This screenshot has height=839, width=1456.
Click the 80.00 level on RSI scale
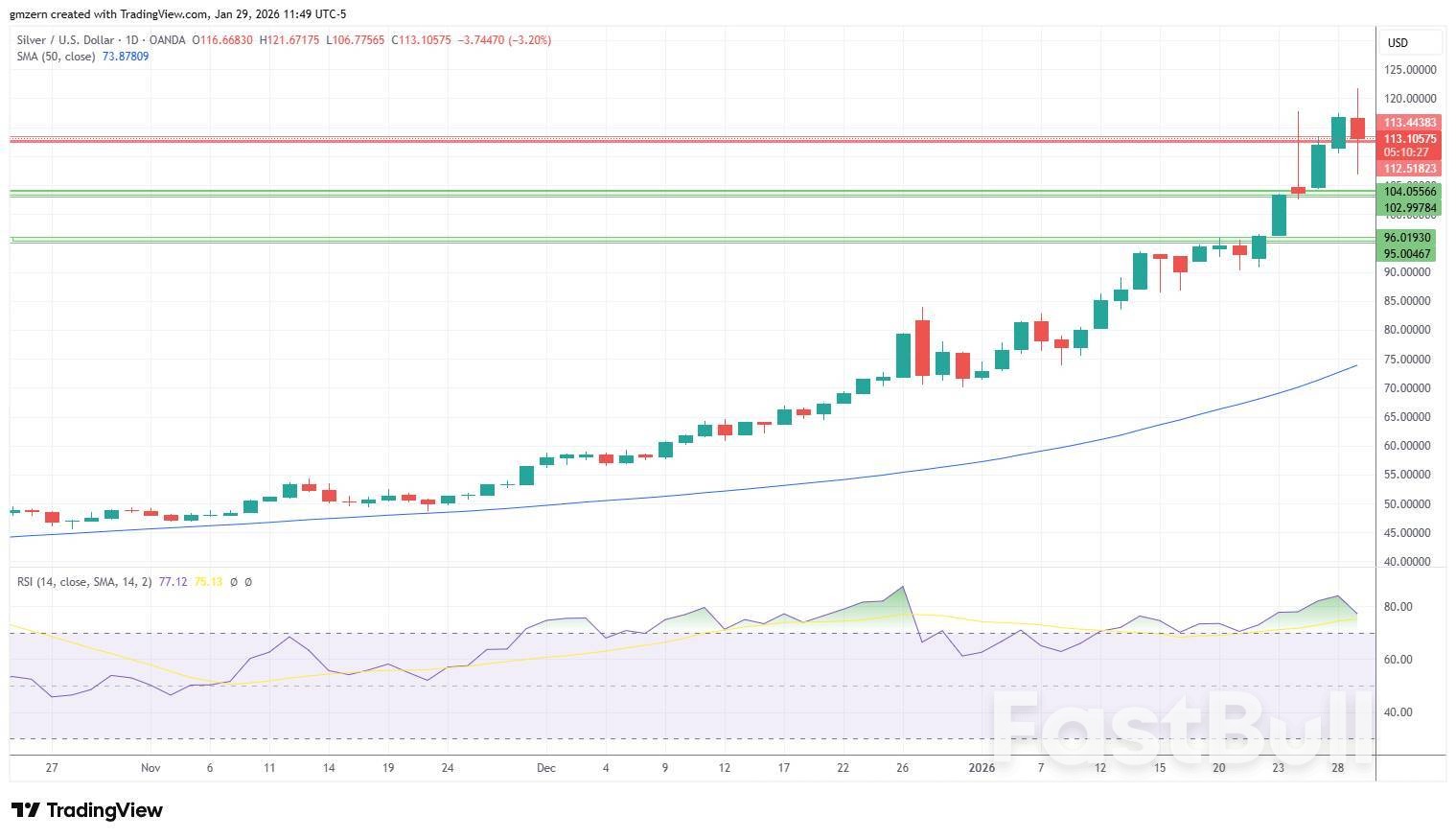tap(1398, 607)
